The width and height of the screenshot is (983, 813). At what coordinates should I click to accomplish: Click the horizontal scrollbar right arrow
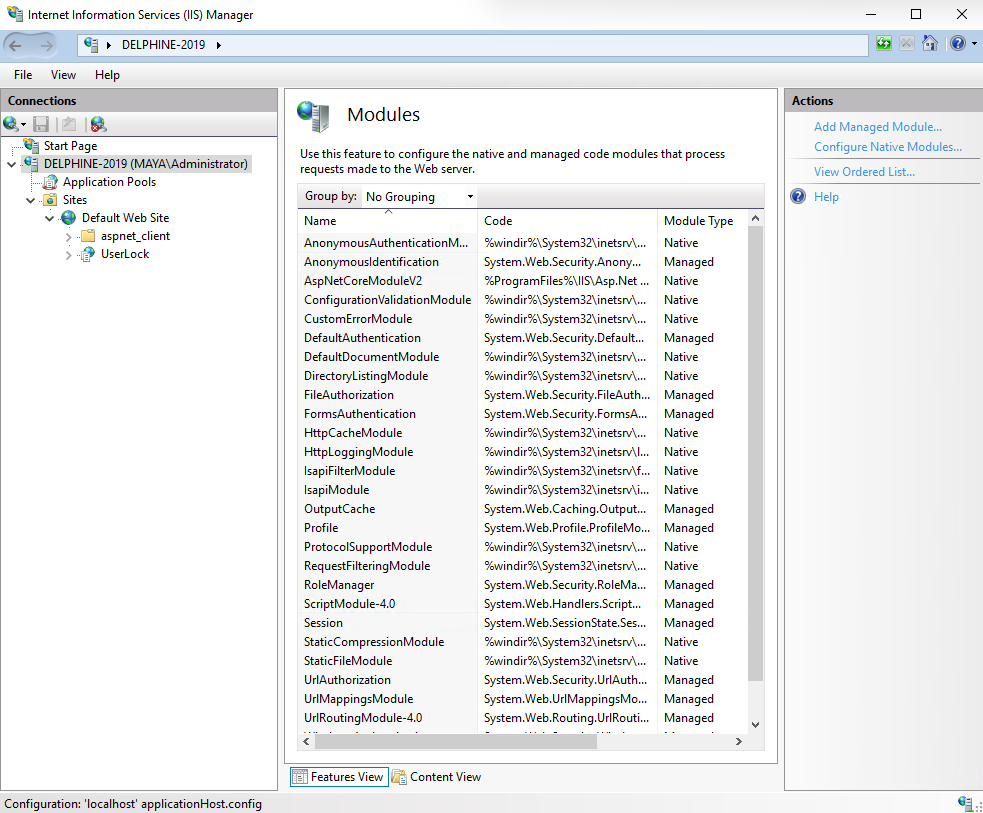[x=739, y=742]
